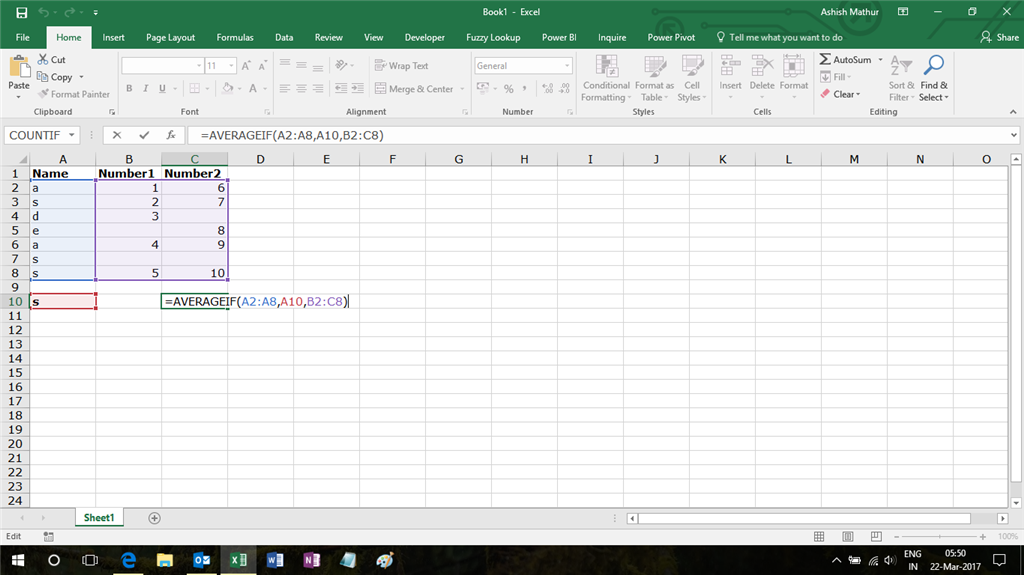The height and width of the screenshot is (575, 1024).
Task: Confirm formula with the checkmark icon
Action: [x=144, y=135]
